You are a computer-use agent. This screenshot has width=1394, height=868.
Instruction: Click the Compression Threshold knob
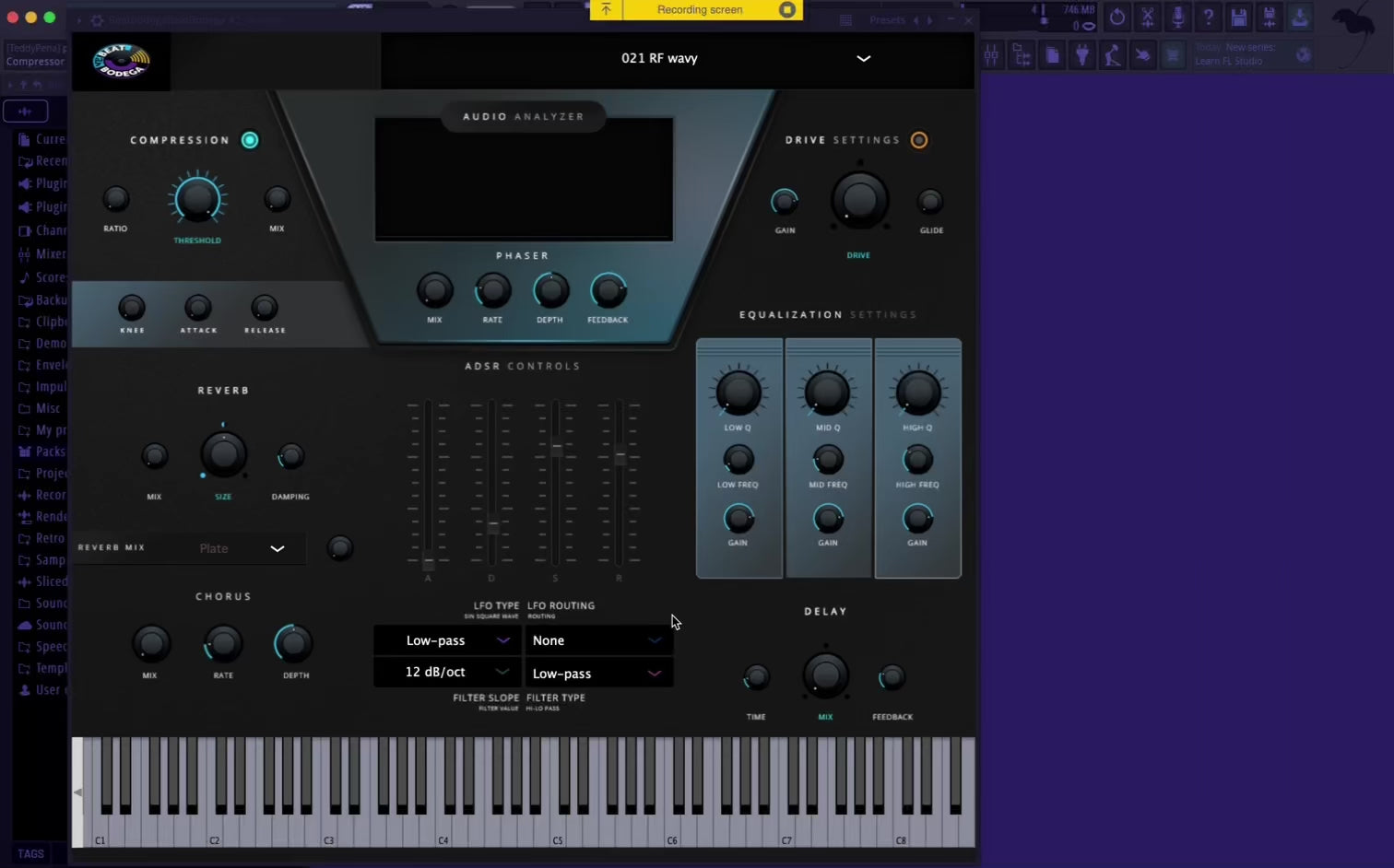197,198
